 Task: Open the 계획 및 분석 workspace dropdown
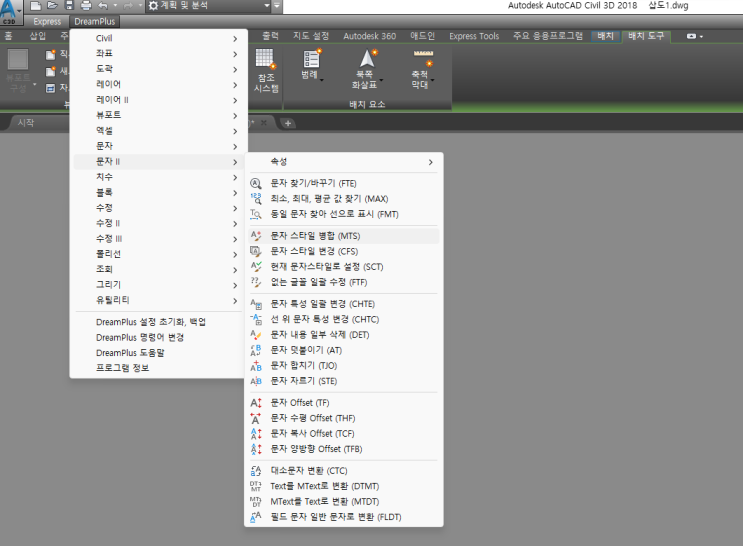(267, 6)
